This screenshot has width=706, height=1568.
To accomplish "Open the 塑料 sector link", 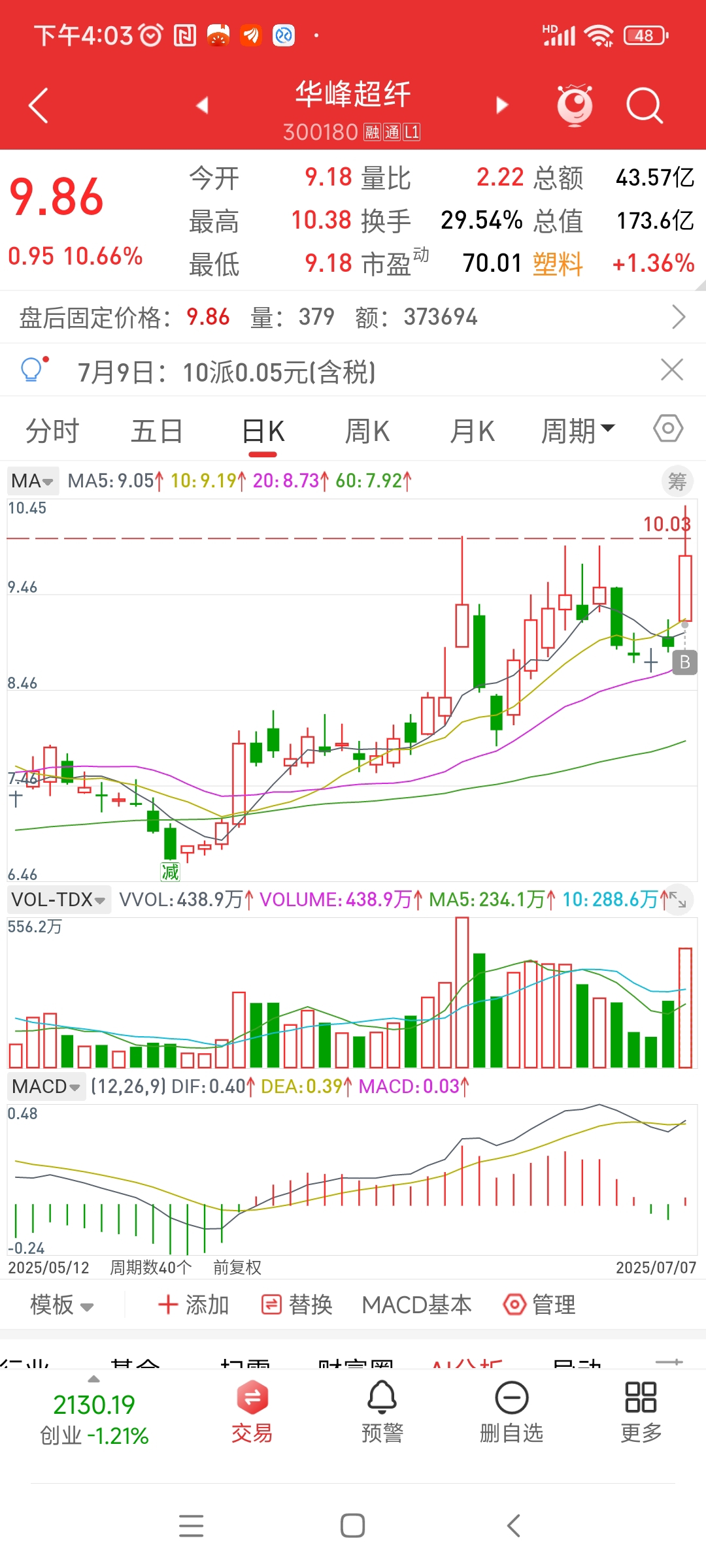I will click(x=558, y=263).
